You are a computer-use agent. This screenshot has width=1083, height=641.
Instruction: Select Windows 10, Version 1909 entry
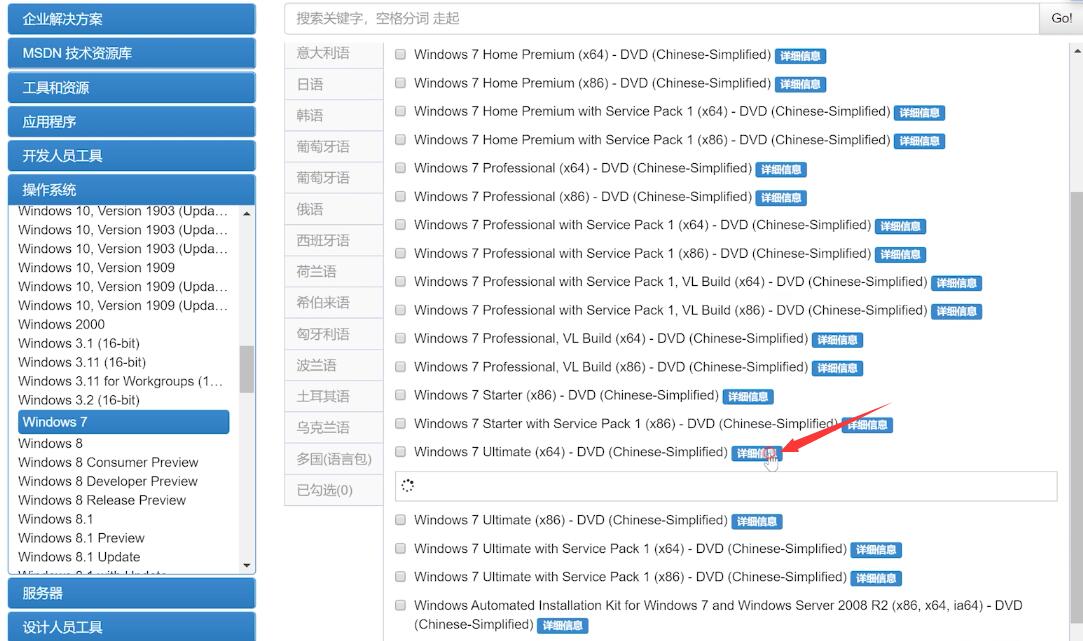[97, 268]
